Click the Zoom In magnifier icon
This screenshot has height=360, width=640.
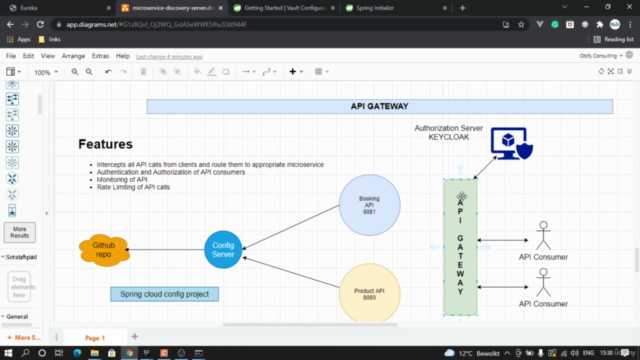tap(75, 72)
